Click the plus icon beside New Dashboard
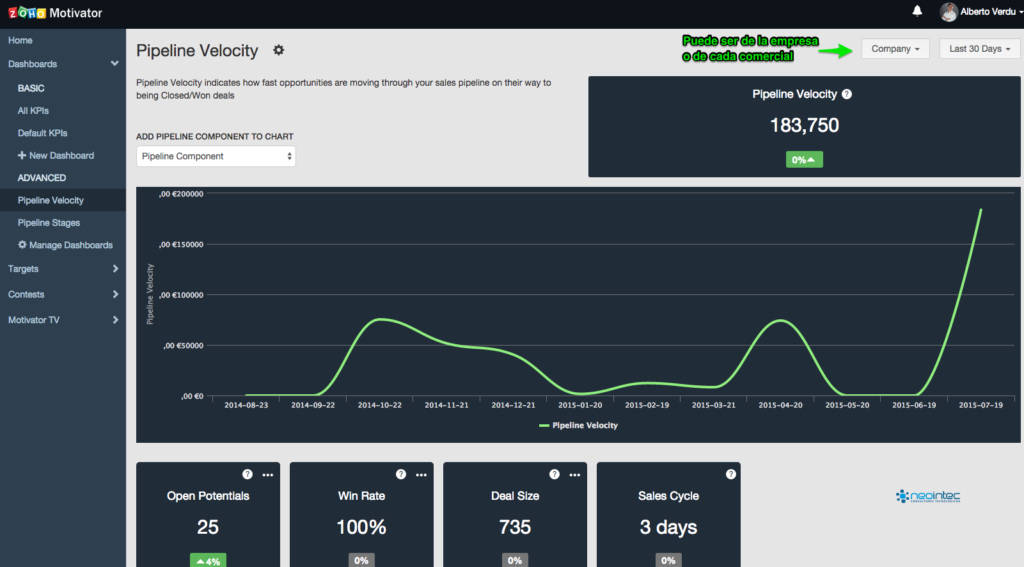 (x=22, y=155)
